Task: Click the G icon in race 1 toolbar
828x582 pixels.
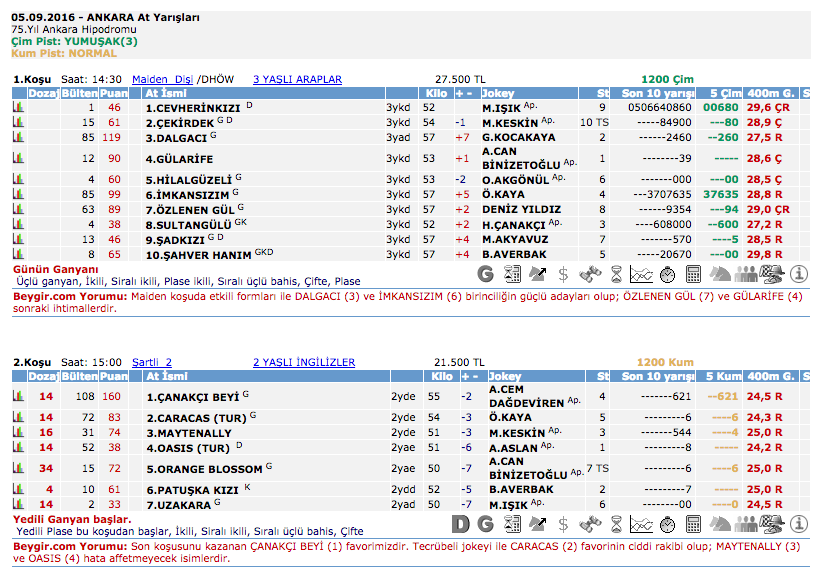Action: [486, 273]
